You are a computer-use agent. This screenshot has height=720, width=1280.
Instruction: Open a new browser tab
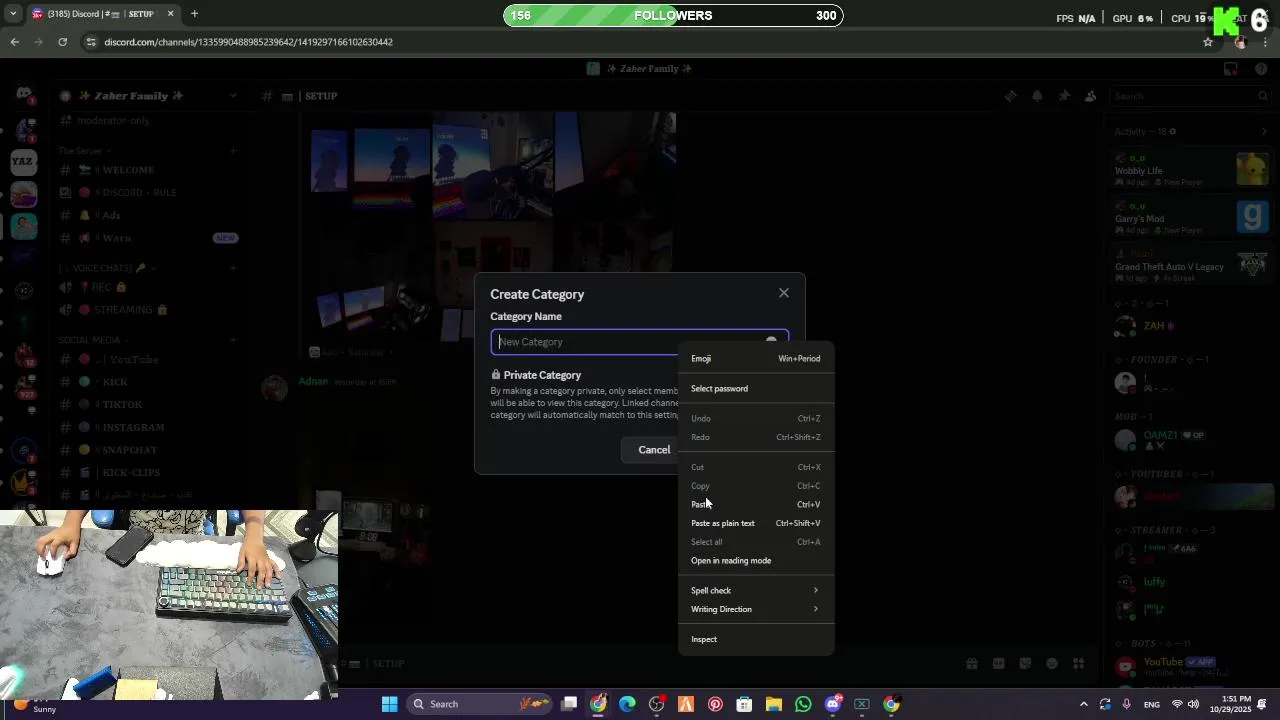click(194, 14)
